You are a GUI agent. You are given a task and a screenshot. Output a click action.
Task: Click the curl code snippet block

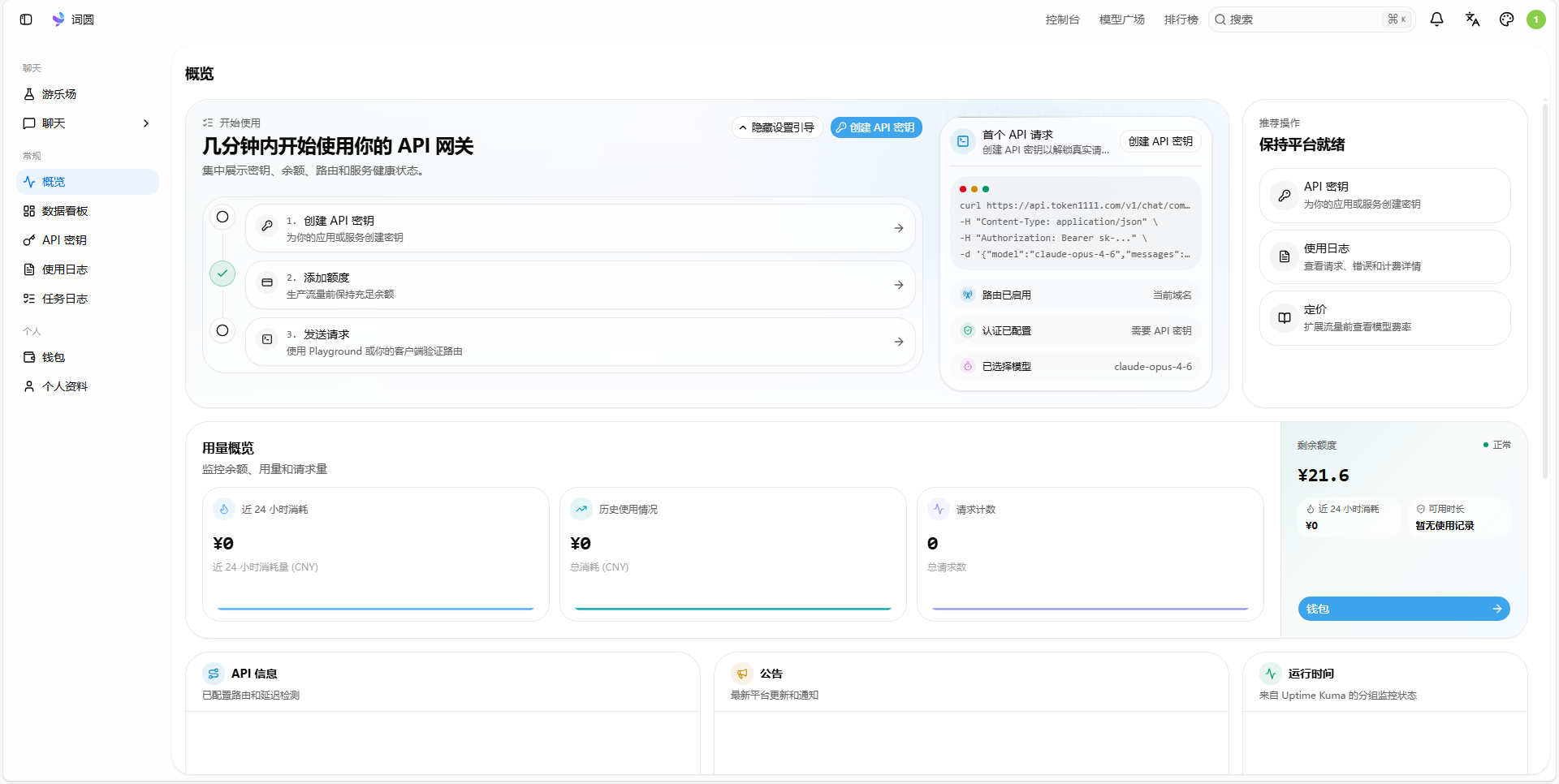click(x=1076, y=222)
